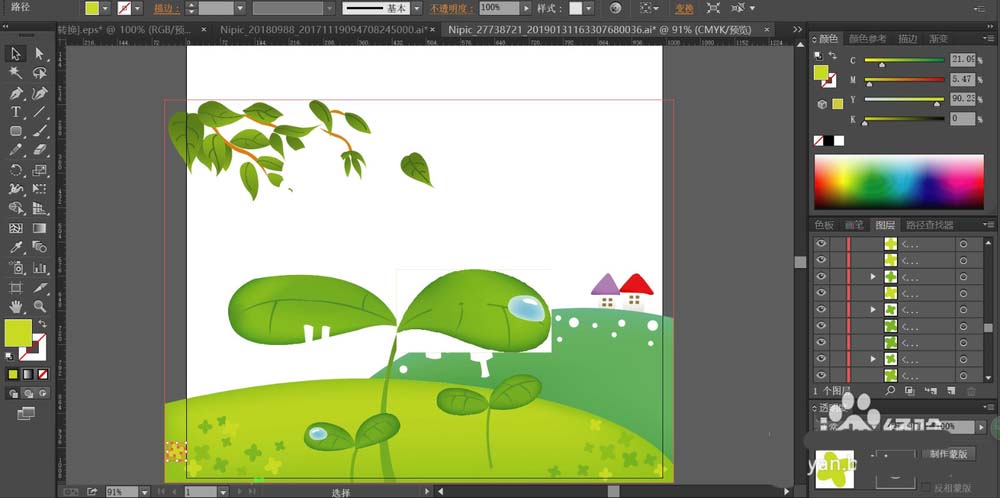Open the 不透明度 link in control bar
Viewport: 1000px width, 498px height.
pos(452,8)
